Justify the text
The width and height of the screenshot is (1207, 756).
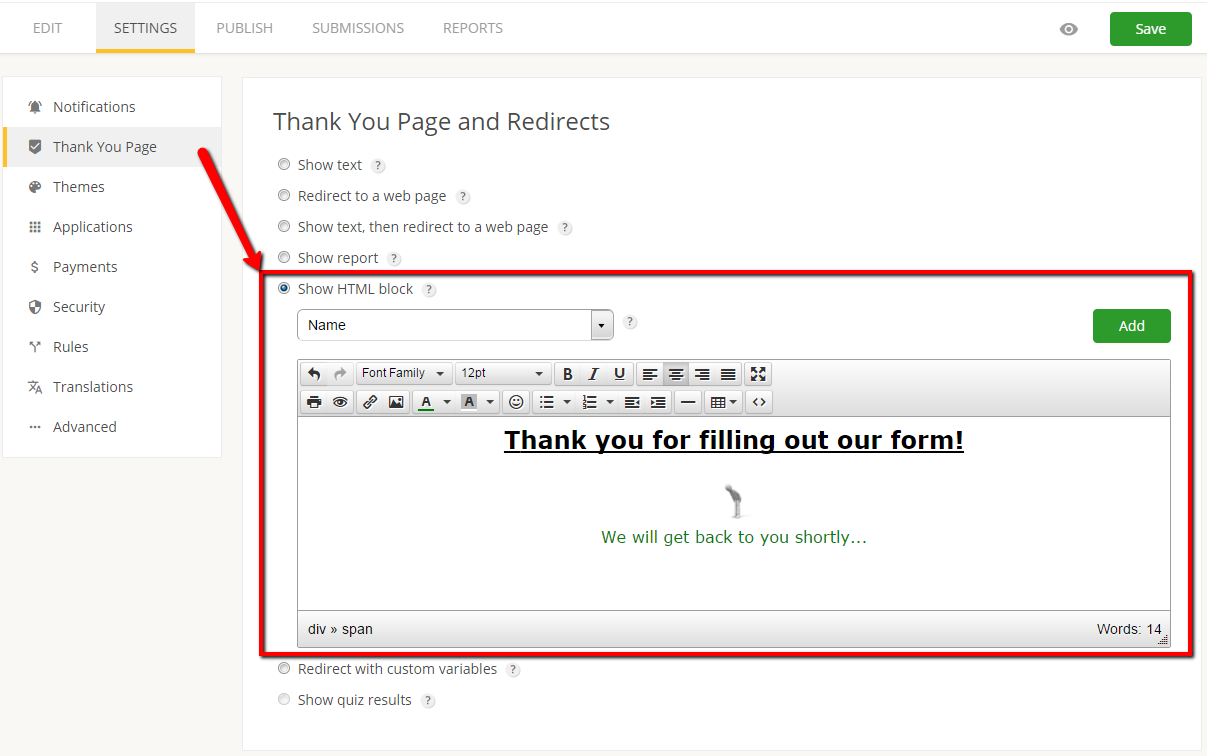coord(728,374)
